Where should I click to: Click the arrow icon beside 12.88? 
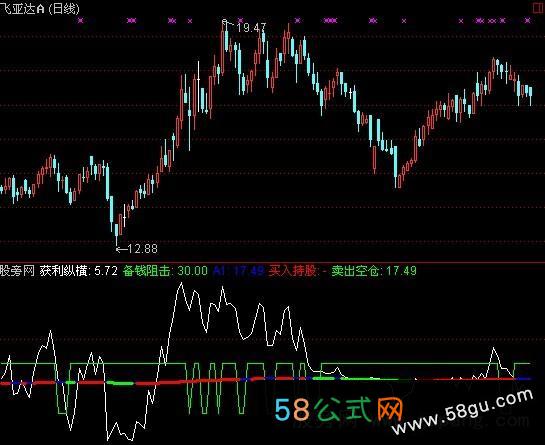pyautogui.click(x=121, y=249)
